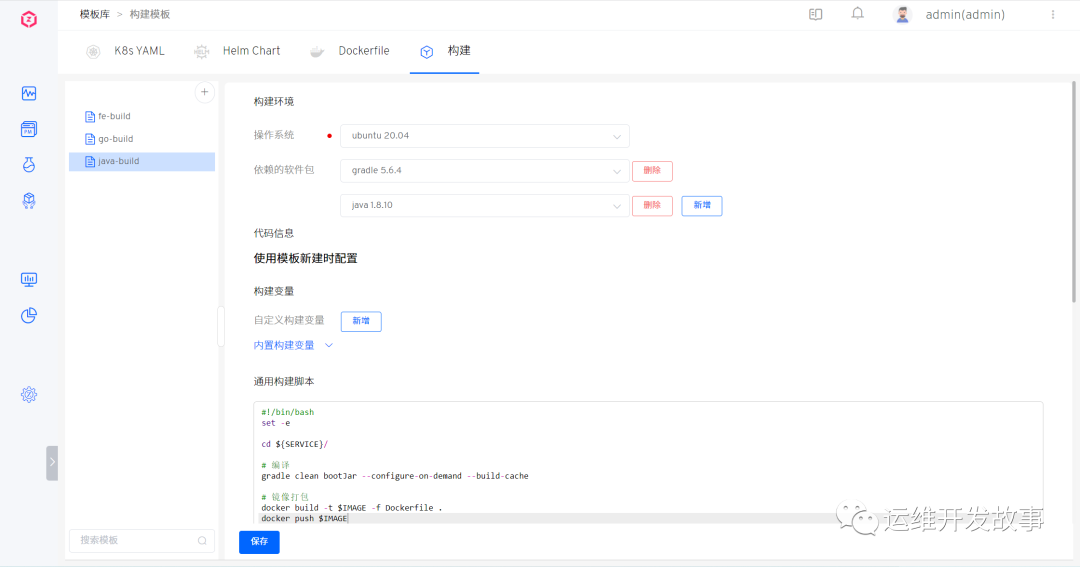Open system settings gear icon
The width and height of the screenshot is (1080, 567).
point(29,394)
